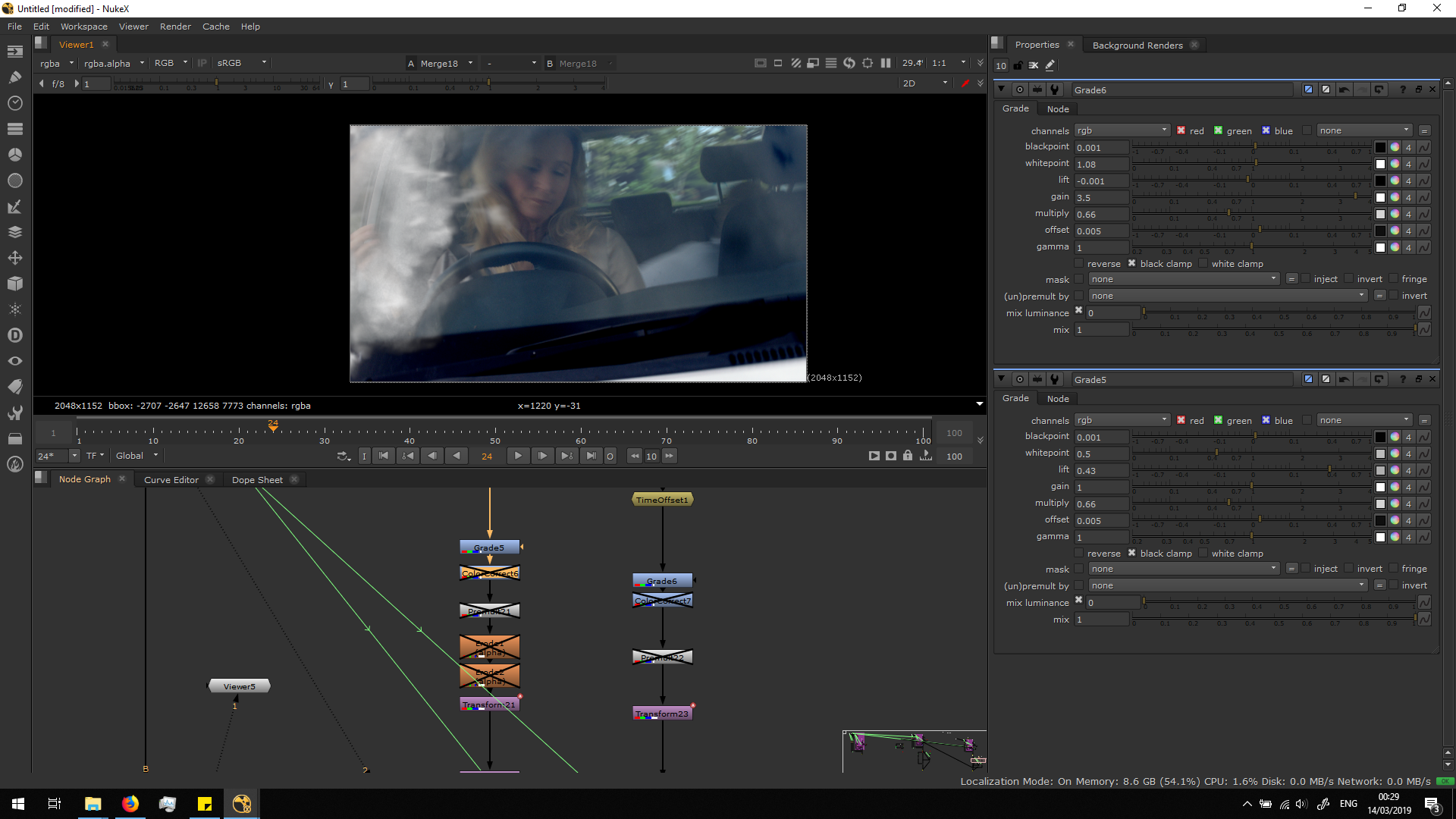Toggle Grade5 red channel checkbox
This screenshot has height=819, width=1456.
[x=1181, y=420]
